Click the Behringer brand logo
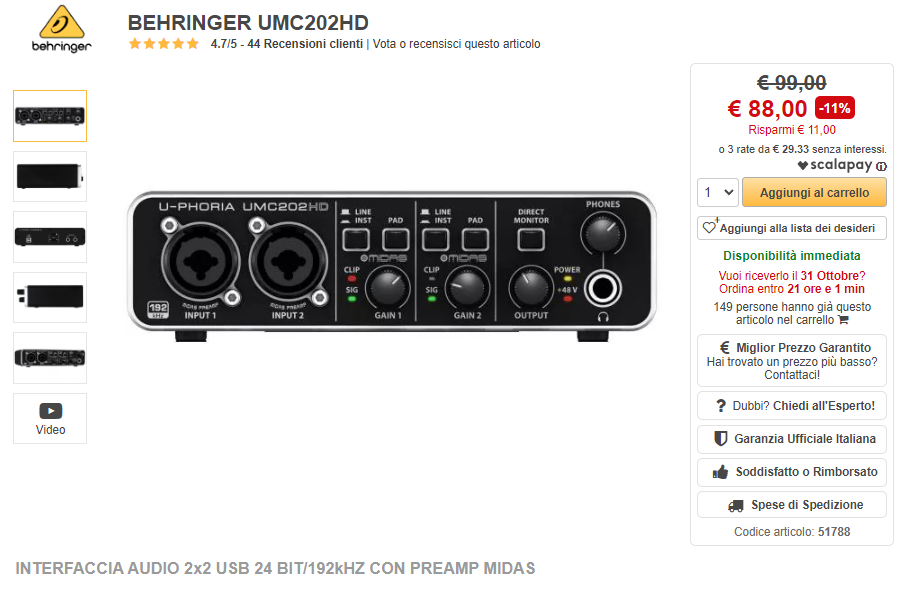The image size is (897, 589). click(61, 29)
